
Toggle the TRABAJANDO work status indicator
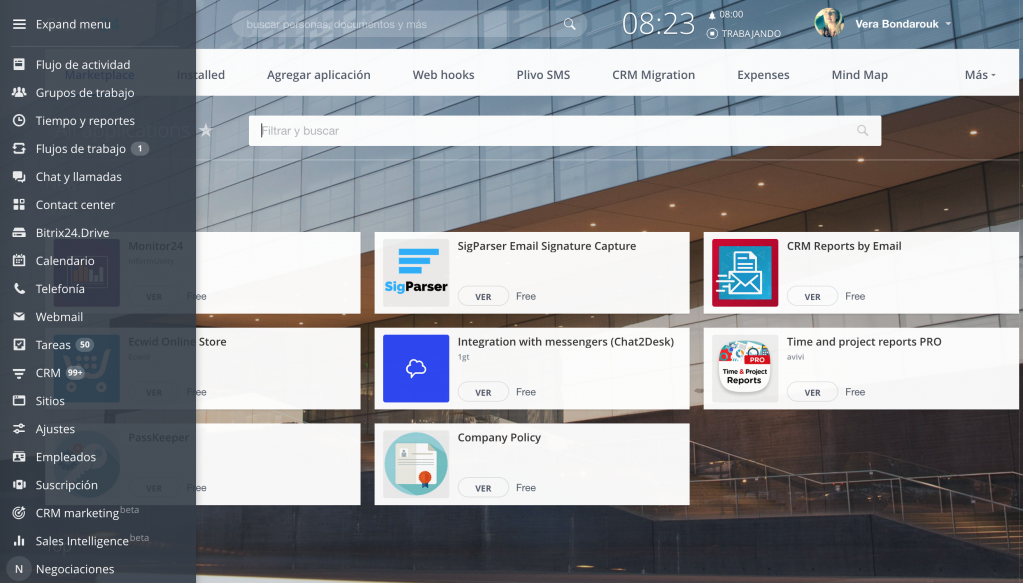(x=744, y=33)
